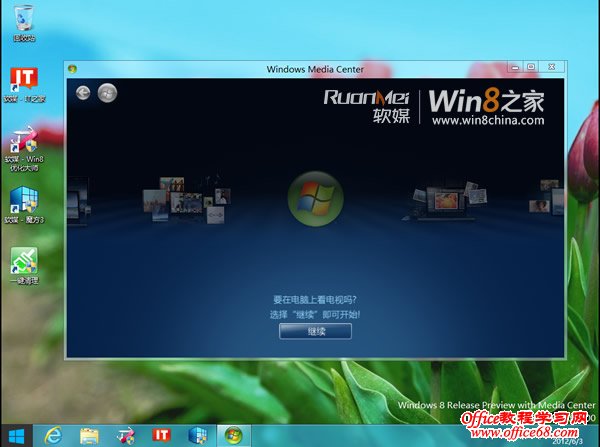The width and height of the screenshot is (600, 447).
Task: Open the red IT之家 desktop shortcut
Action: [24, 85]
